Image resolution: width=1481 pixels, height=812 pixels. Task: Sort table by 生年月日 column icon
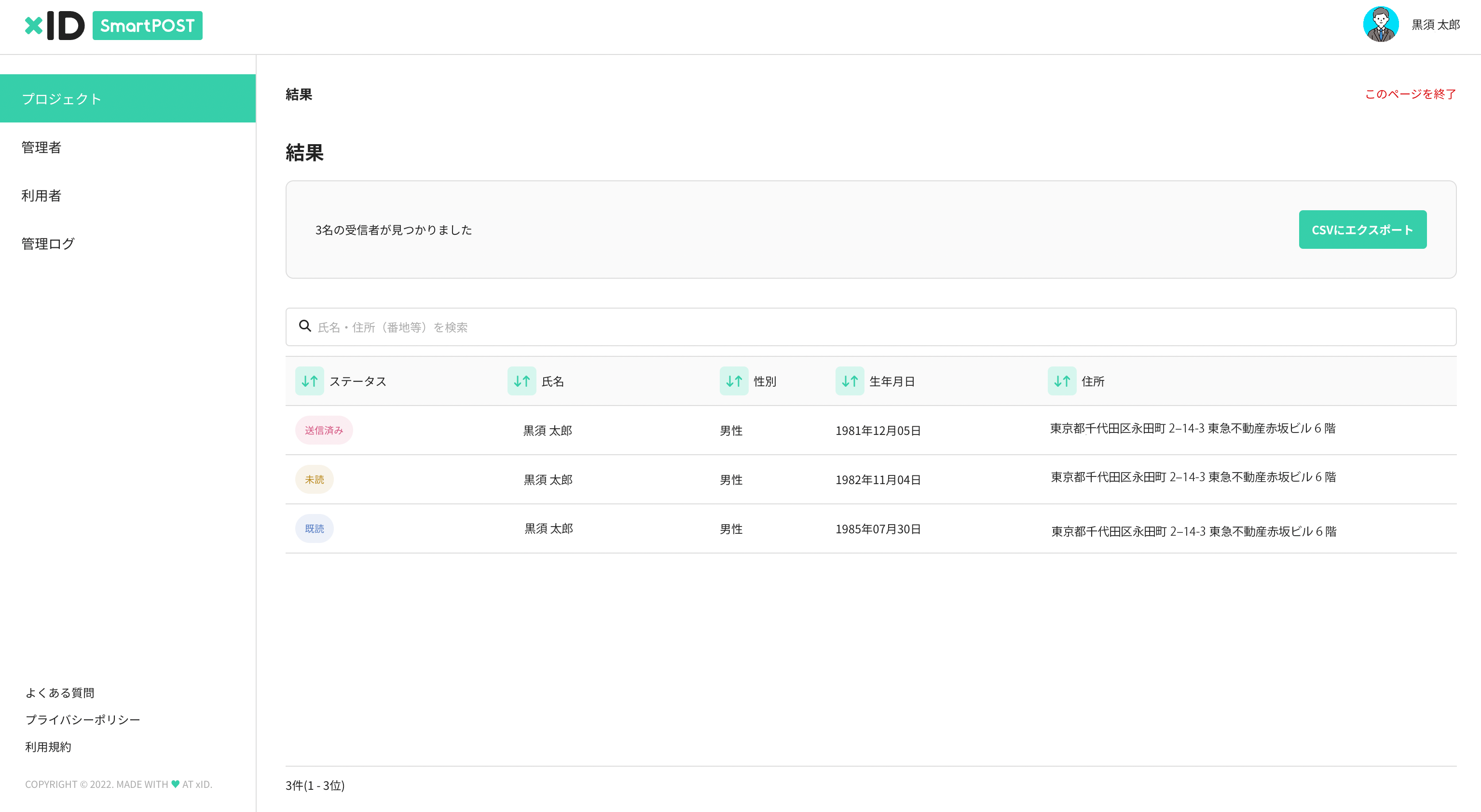pos(849,381)
